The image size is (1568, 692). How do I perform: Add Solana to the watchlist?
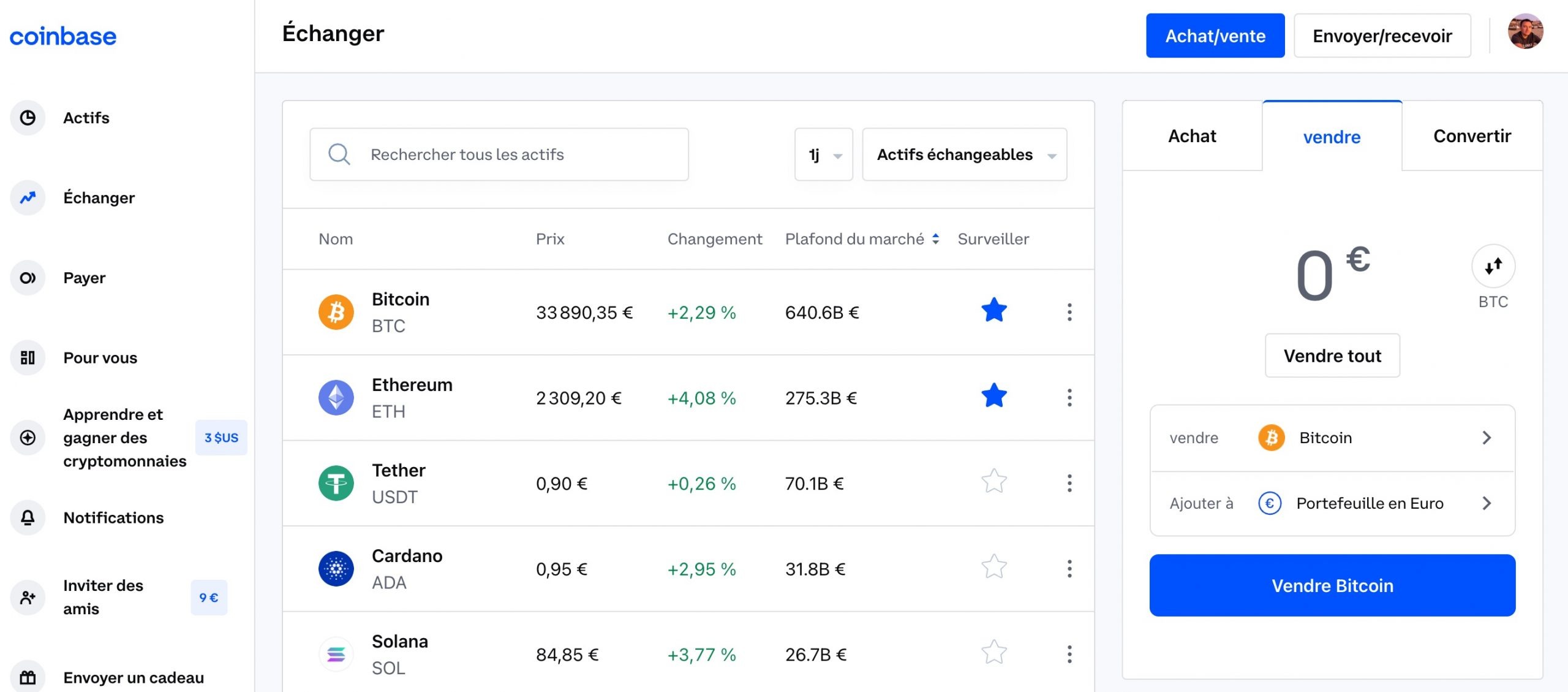993,652
